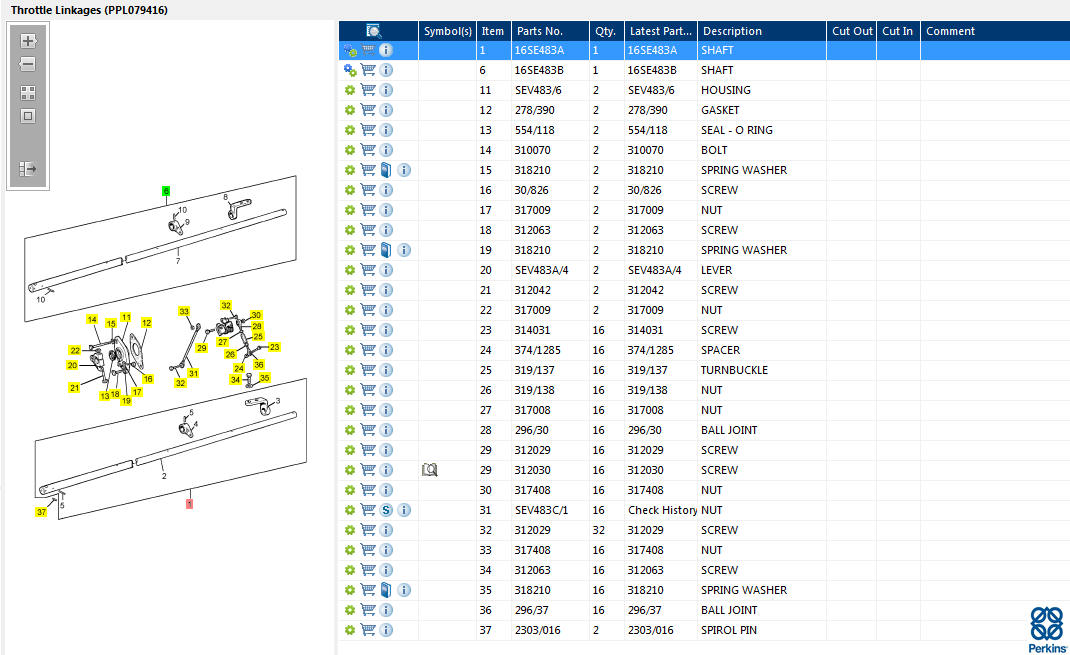This screenshot has height=655, width=1070.
Task: Open info icon for item 14 BOLT
Action: click(x=386, y=150)
